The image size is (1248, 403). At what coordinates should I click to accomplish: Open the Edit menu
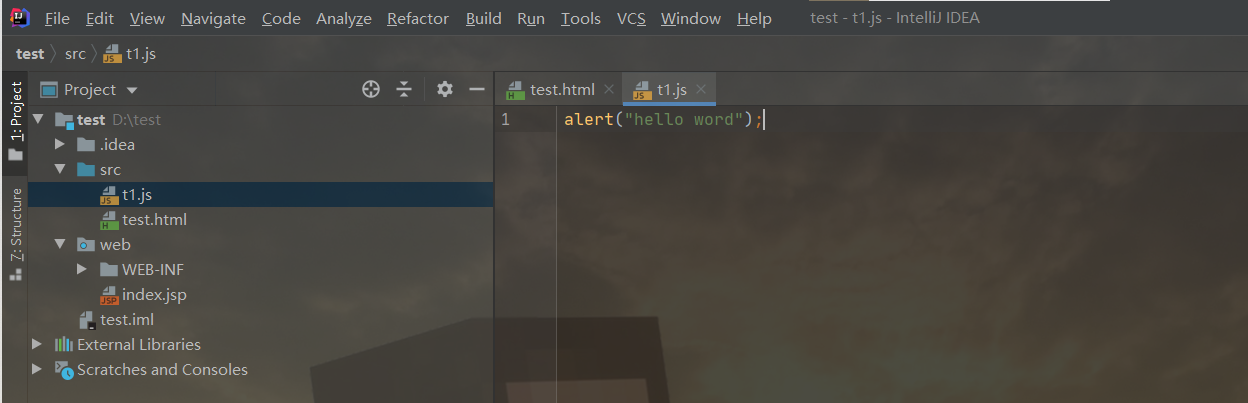[99, 19]
